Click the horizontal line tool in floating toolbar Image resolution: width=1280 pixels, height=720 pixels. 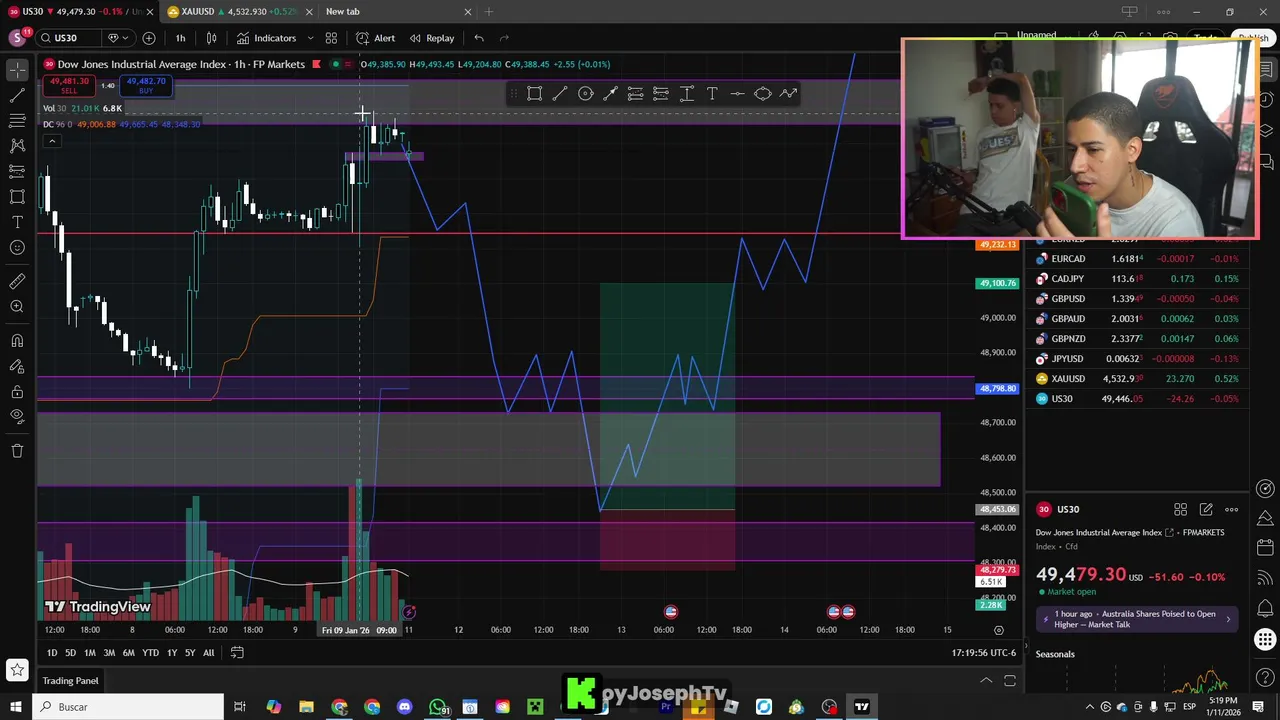[x=737, y=94]
